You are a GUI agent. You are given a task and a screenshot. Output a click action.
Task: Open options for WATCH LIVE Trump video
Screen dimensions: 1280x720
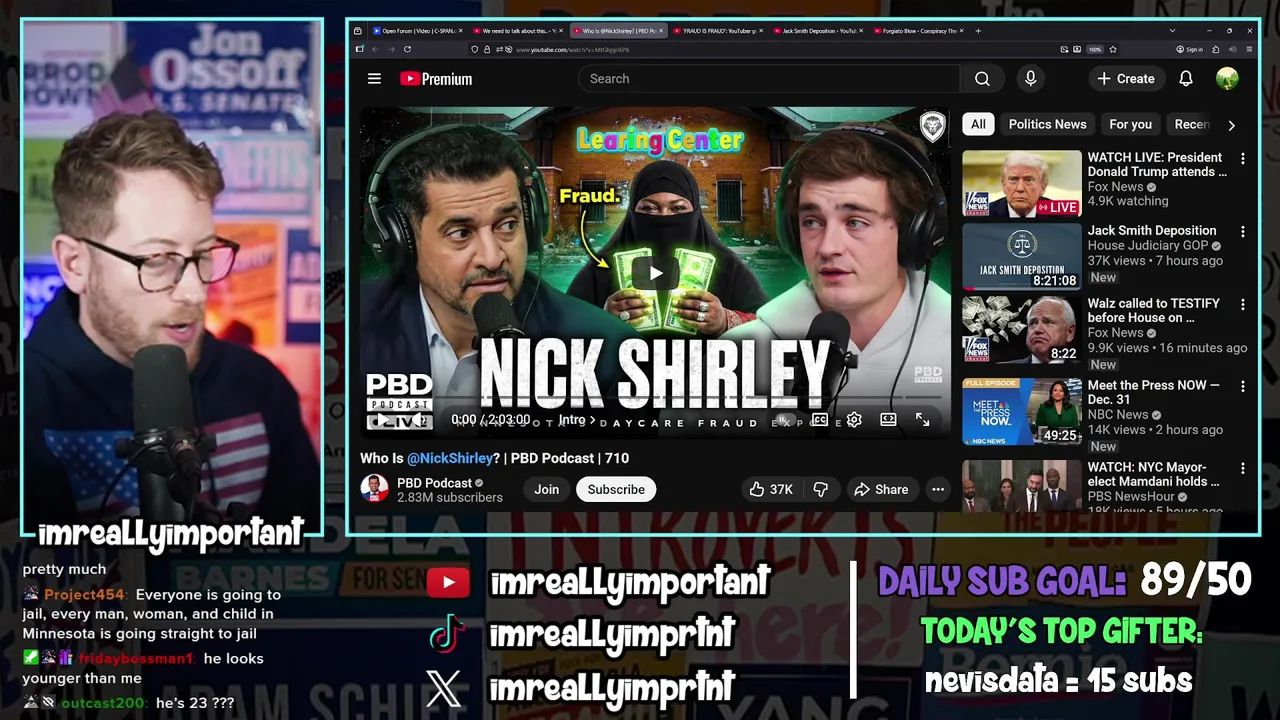pyautogui.click(x=1243, y=159)
